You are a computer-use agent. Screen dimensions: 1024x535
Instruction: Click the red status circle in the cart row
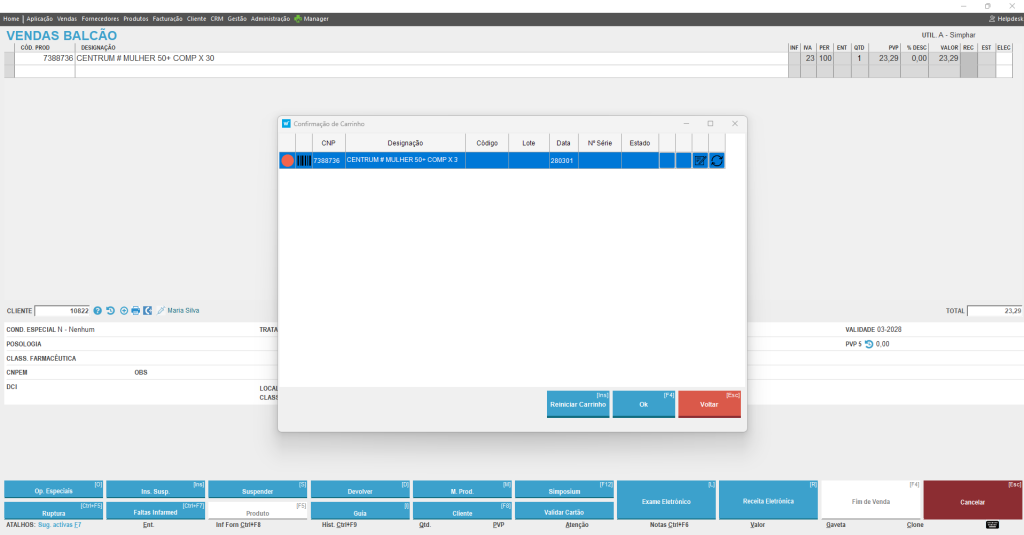coord(287,160)
